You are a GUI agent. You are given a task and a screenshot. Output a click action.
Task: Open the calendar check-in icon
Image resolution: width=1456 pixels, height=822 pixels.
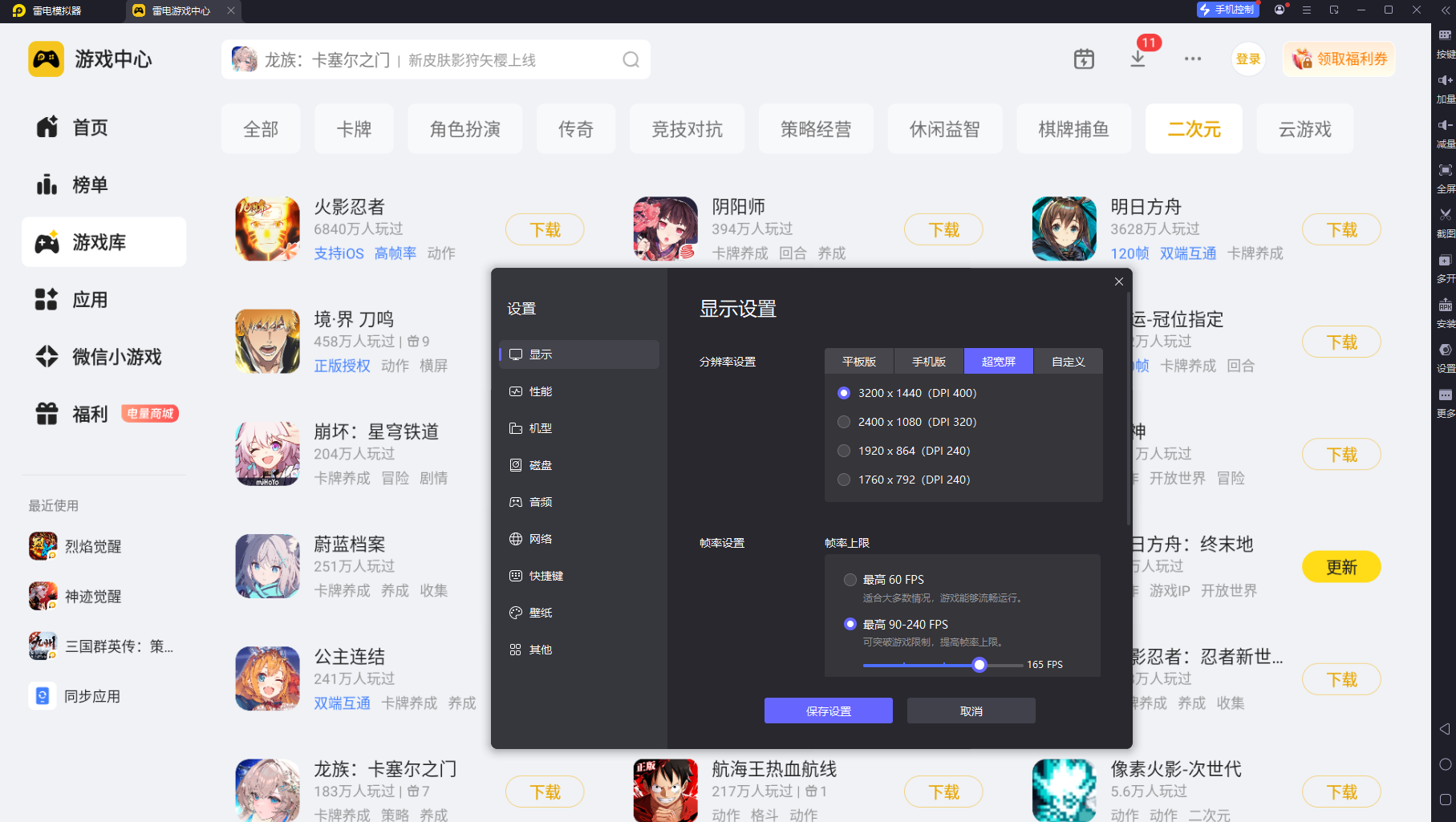click(x=1084, y=59)
